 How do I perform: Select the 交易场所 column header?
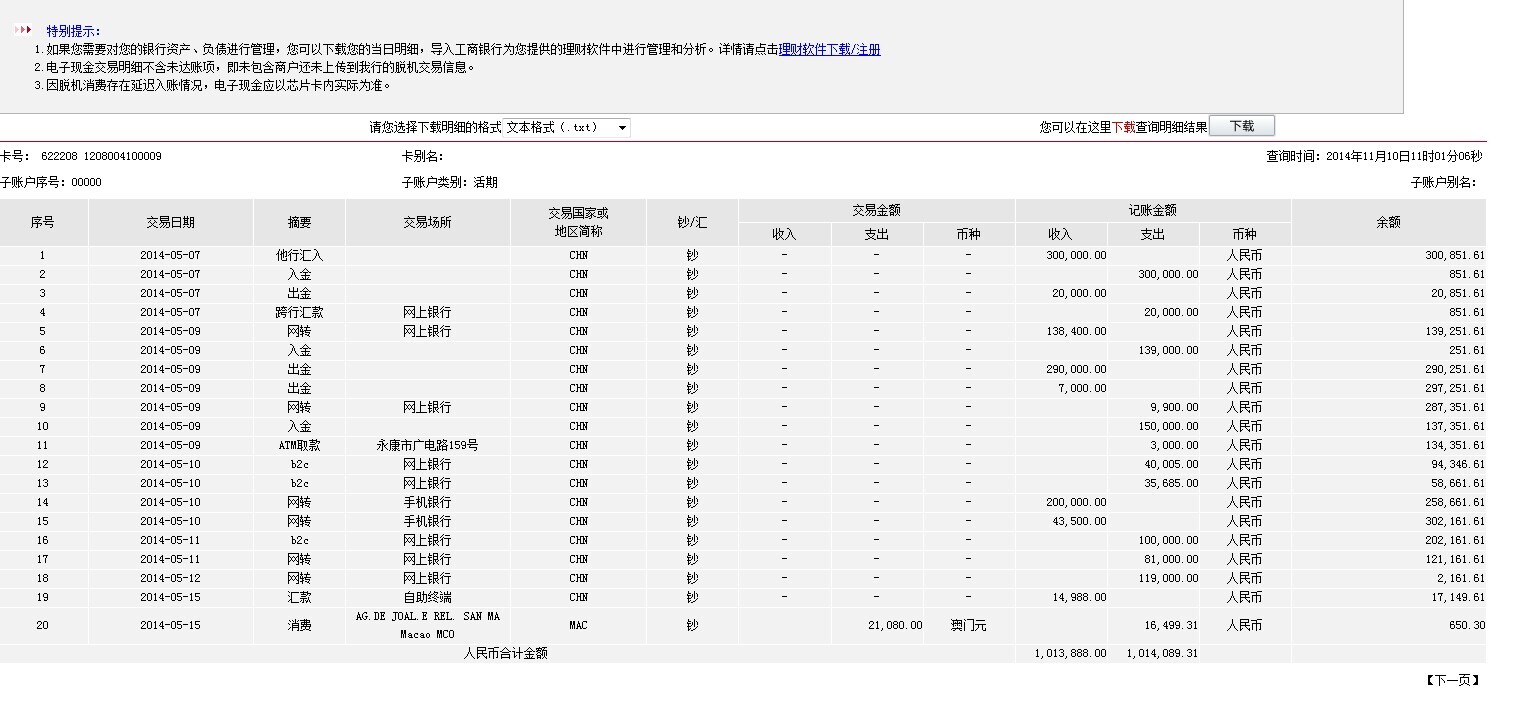427,223
